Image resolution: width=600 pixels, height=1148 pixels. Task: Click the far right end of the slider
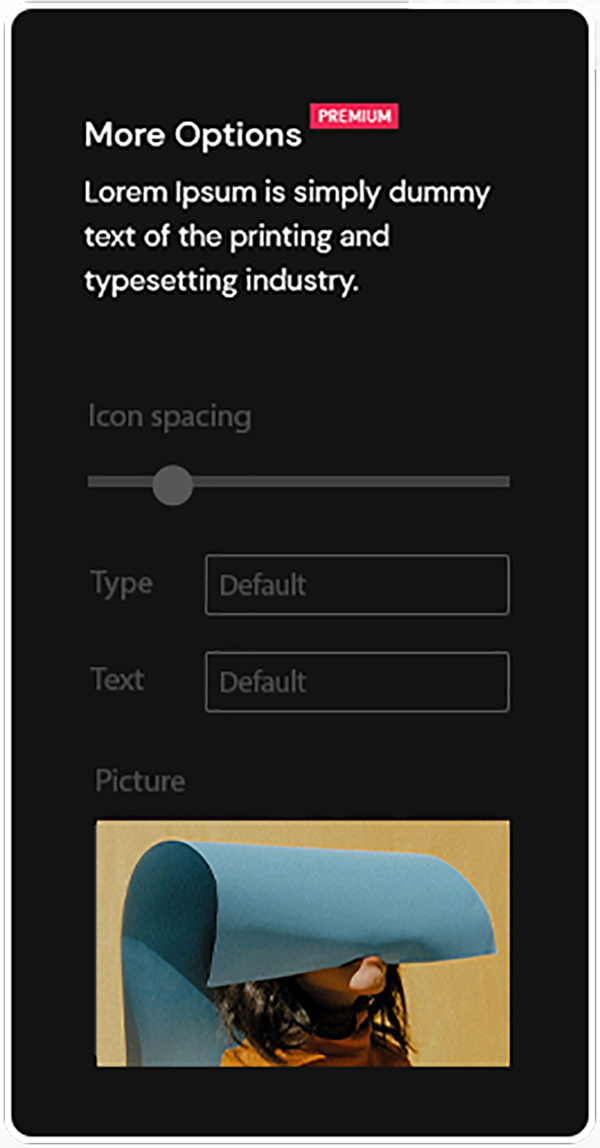pos(506,482)
